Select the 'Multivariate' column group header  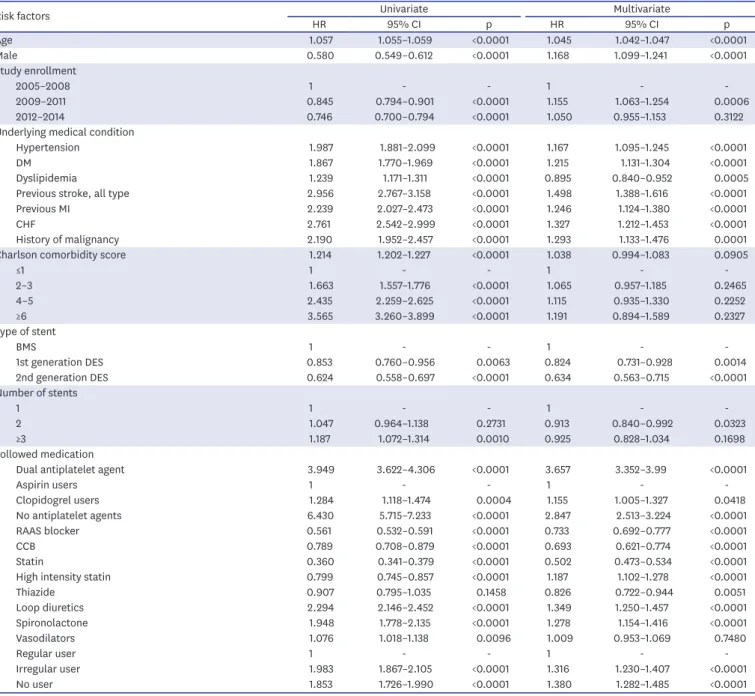coord(641,9)
